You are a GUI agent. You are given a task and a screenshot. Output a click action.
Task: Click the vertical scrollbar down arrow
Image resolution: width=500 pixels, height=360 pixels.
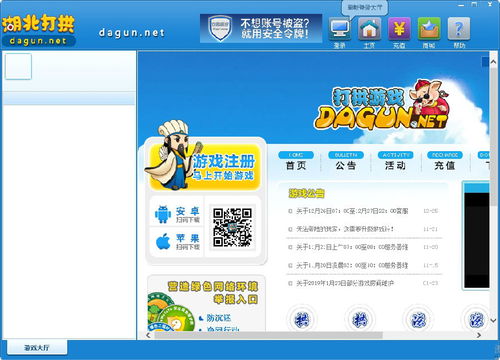pyautogui.click(x=493, y=320)
